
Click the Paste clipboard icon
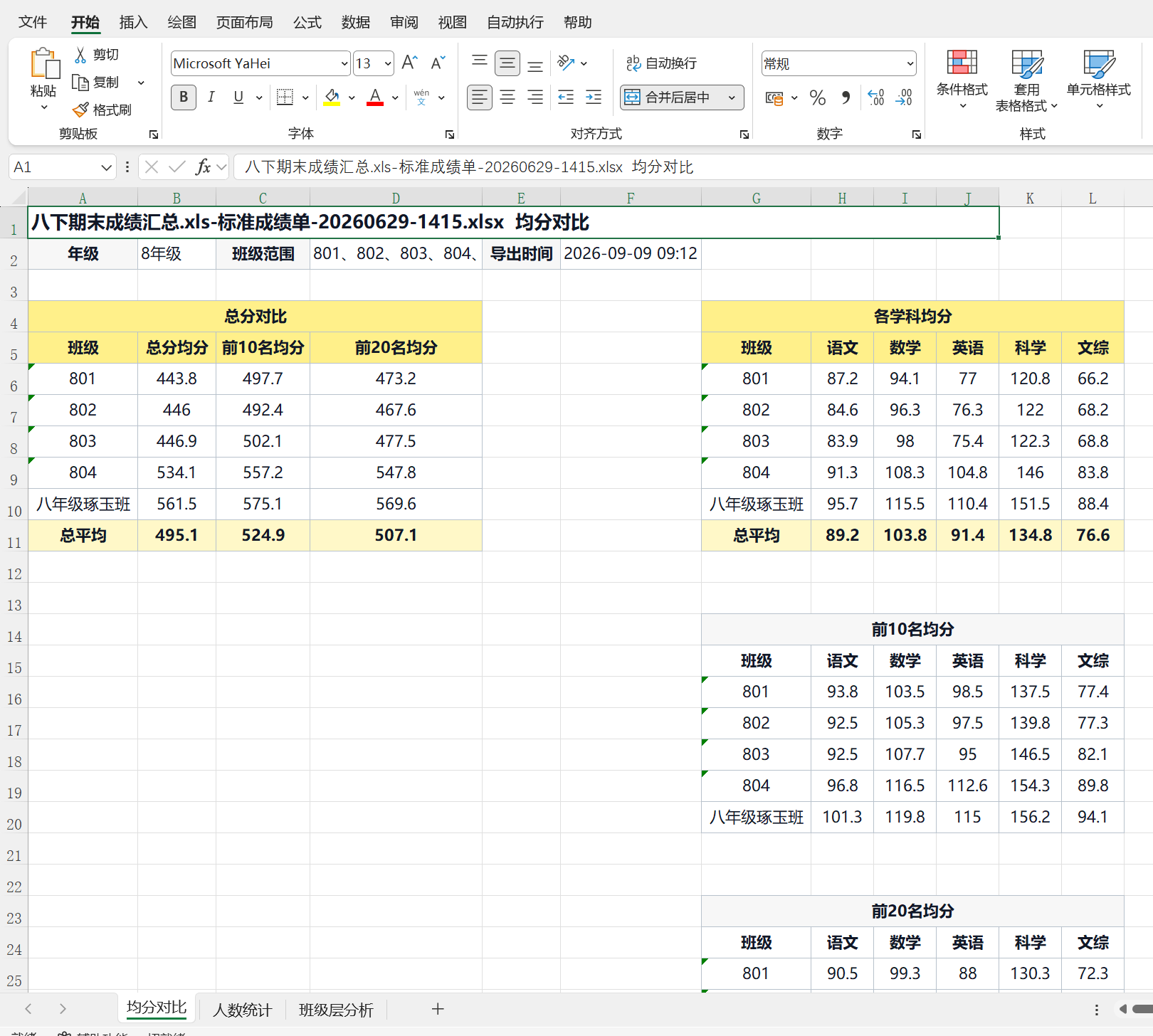[44, 64]
